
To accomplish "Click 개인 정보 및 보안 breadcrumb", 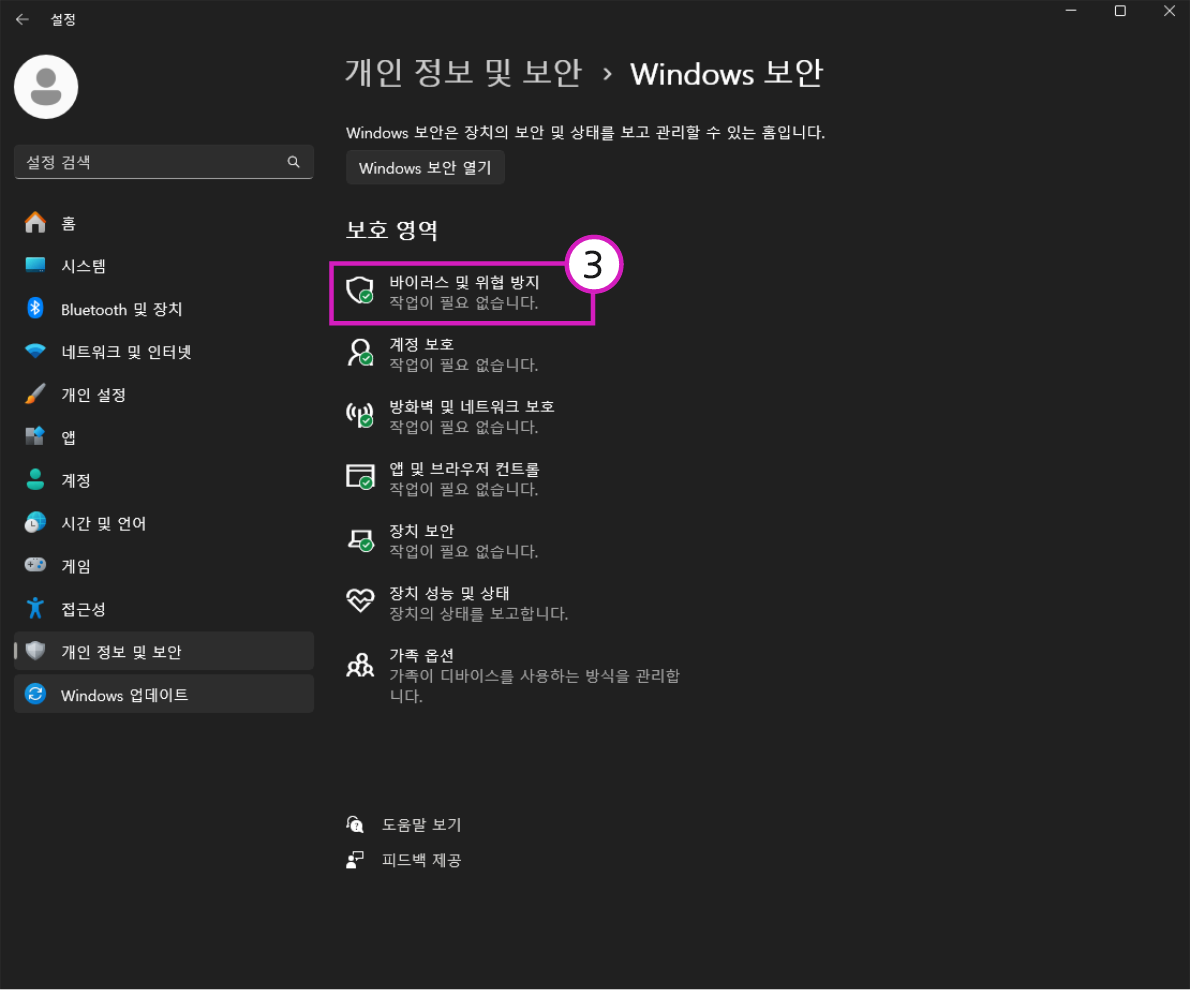I will (x=463, y=73).
